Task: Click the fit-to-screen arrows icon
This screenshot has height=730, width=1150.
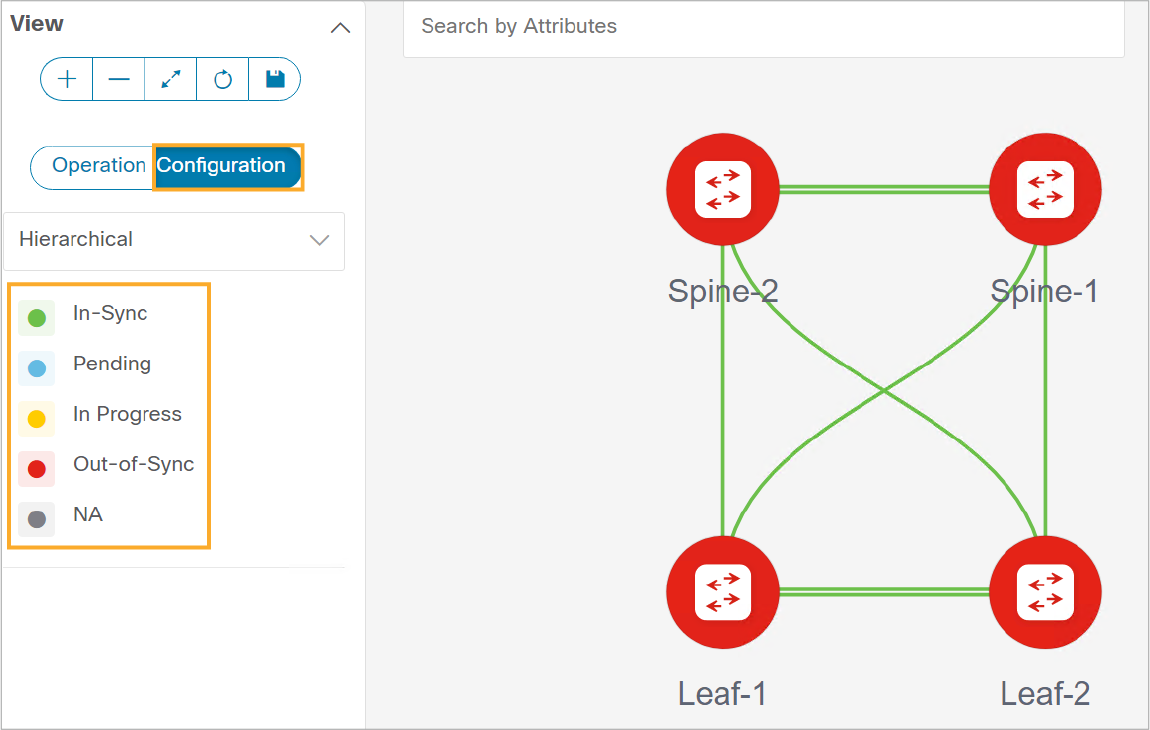Action: coord(171,79)
